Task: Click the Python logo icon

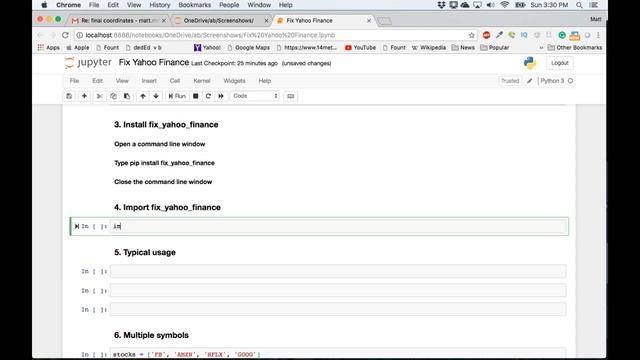Action: (x=530, y=63)
